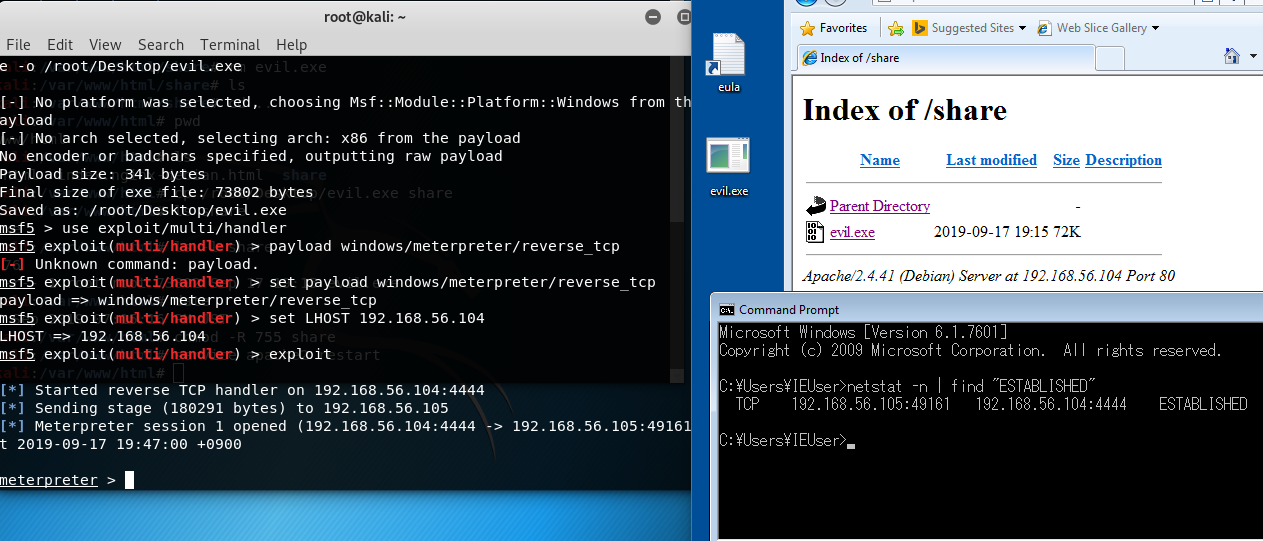This screenshot has width=1263, height=541.
Task: Click the Parent Directory back-arrow icon
Action: coord(815,206)
